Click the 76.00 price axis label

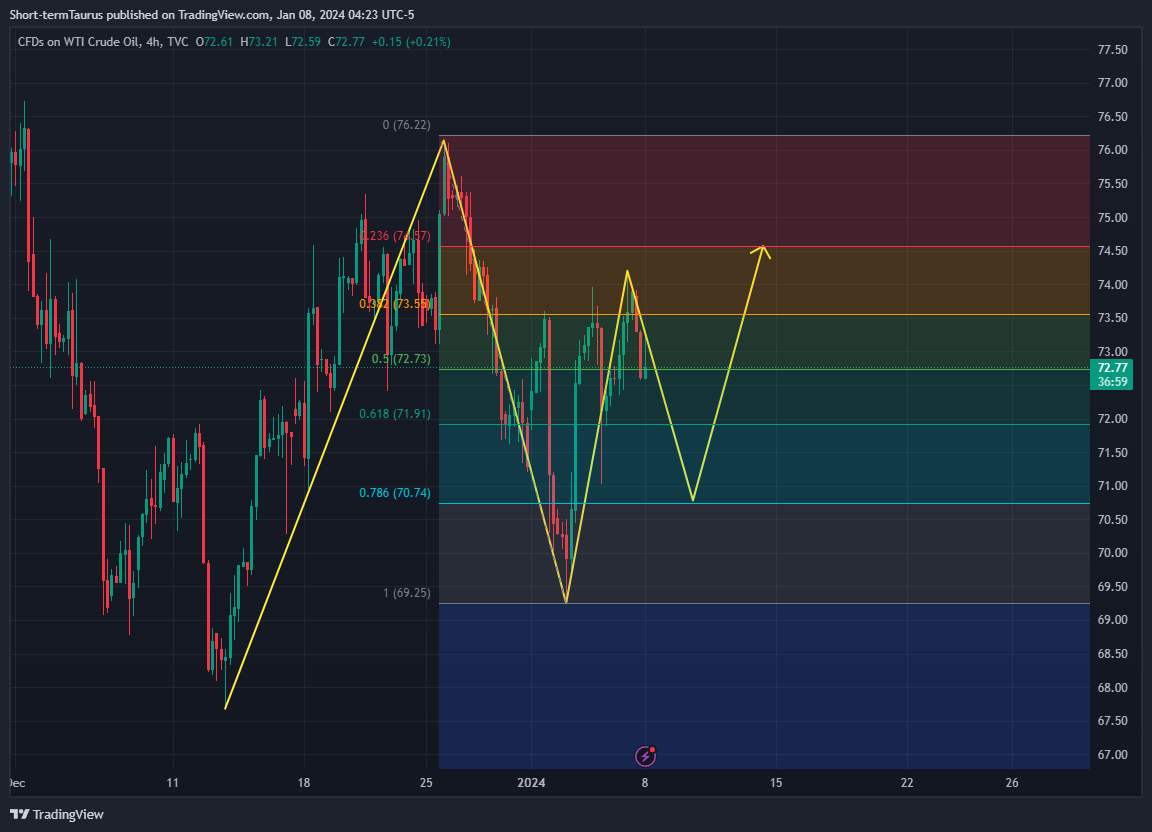(x=1112, y=150)
